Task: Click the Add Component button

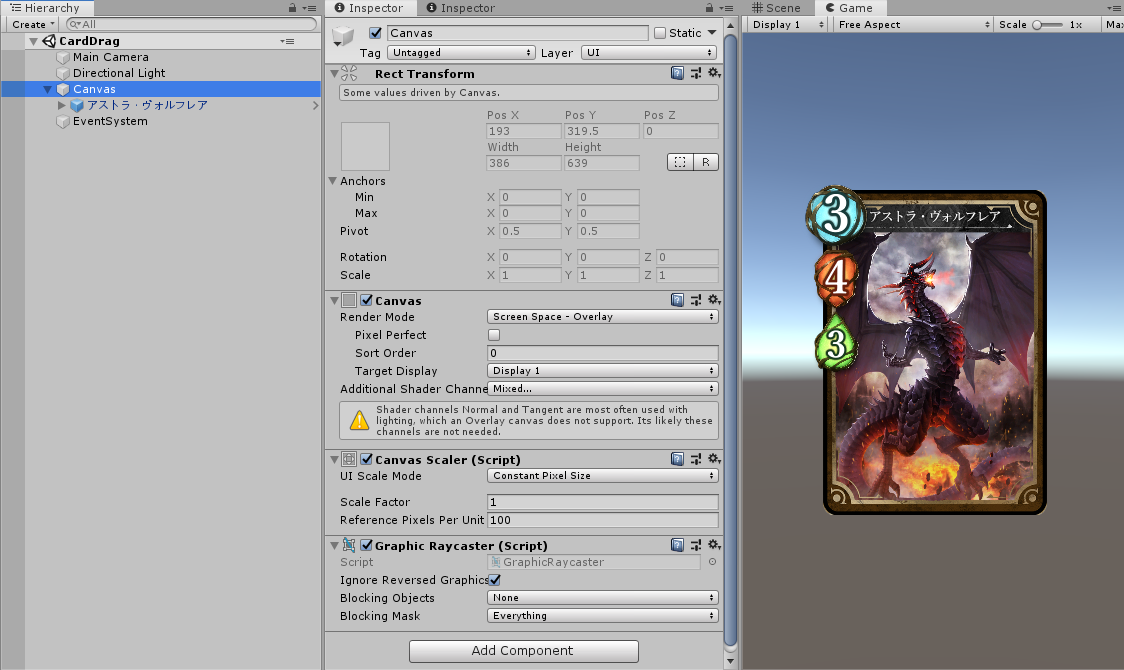Action: (523, 651)
